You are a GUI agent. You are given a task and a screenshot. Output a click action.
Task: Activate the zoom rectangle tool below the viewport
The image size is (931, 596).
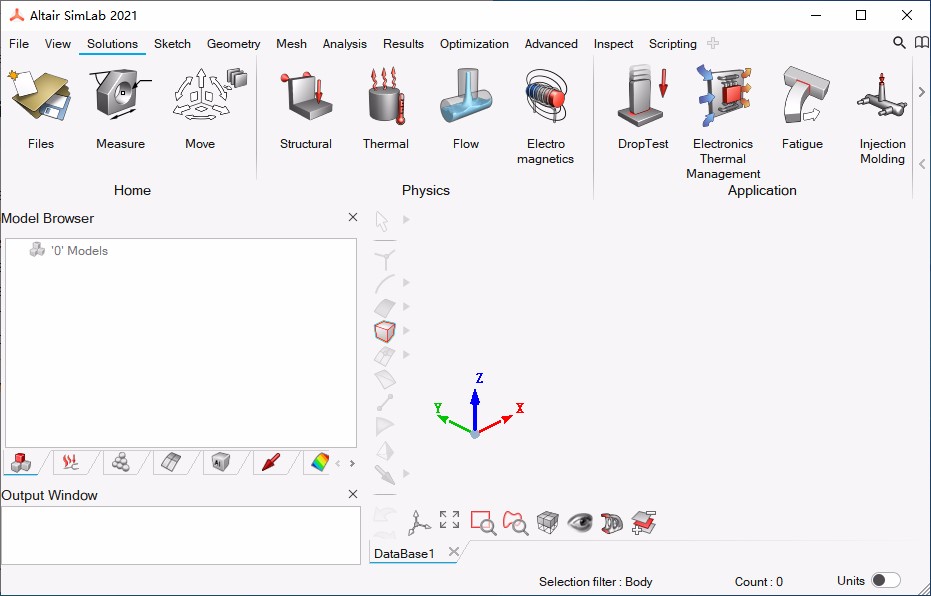484,522
